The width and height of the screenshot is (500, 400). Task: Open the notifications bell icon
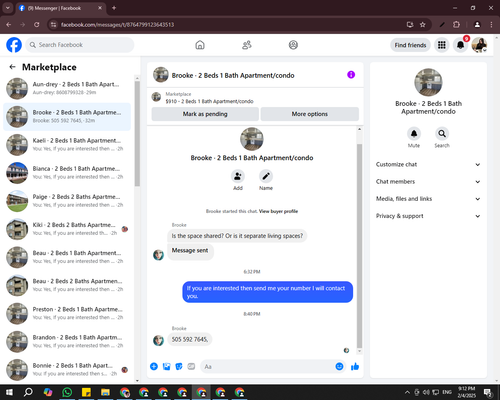point(460,45)
